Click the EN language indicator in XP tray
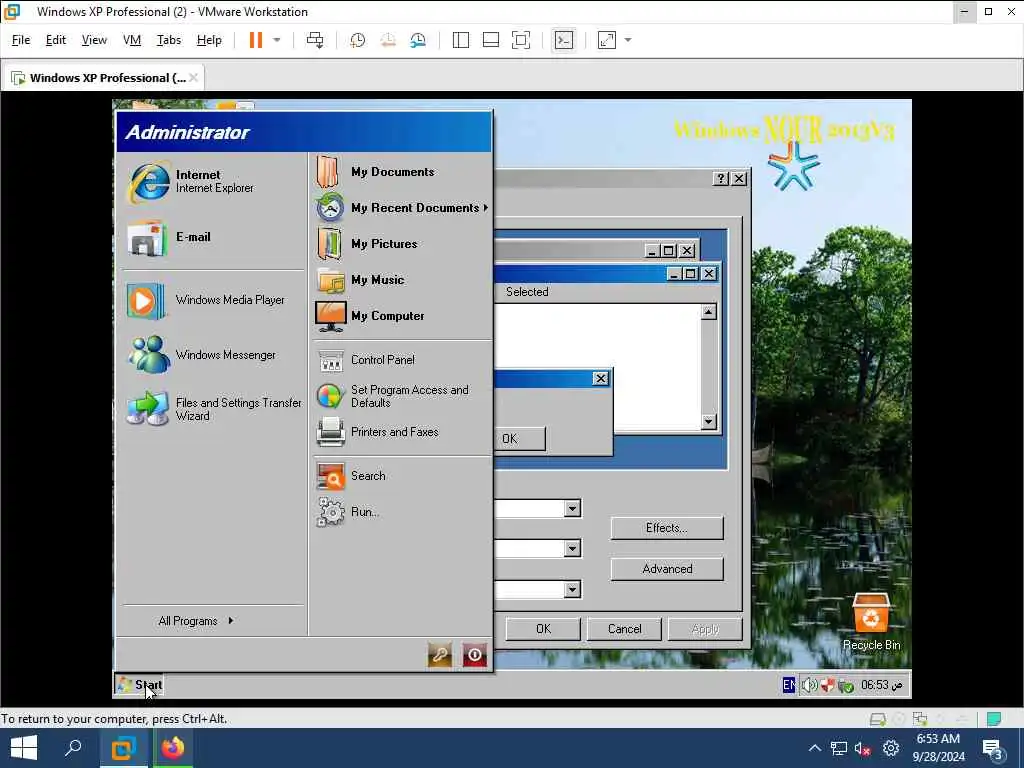Viewport: 1024px width, 768px height. 789,685
